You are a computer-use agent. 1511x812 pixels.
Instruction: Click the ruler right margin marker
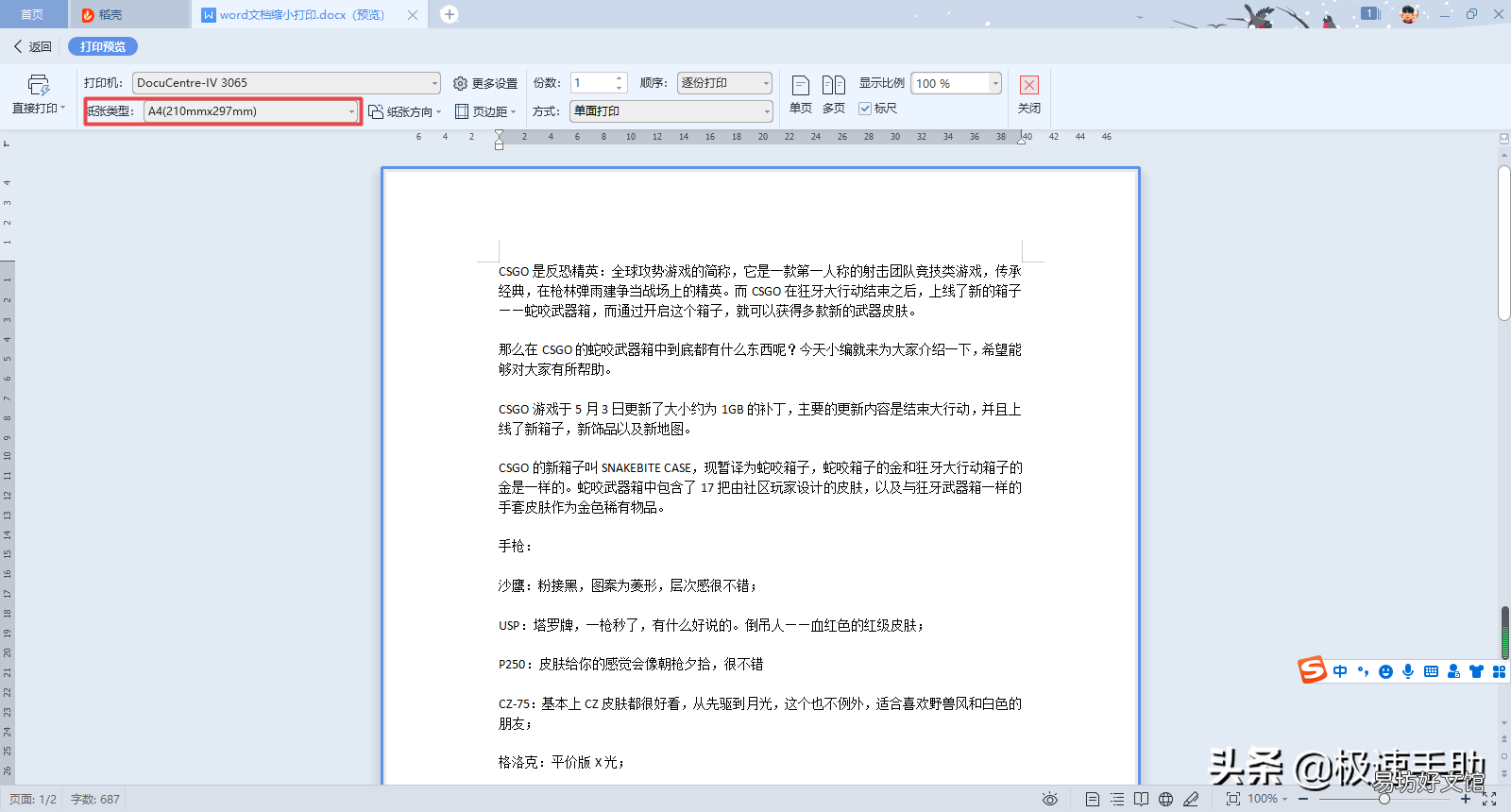pyautogui.click(x=1021, y=139)
